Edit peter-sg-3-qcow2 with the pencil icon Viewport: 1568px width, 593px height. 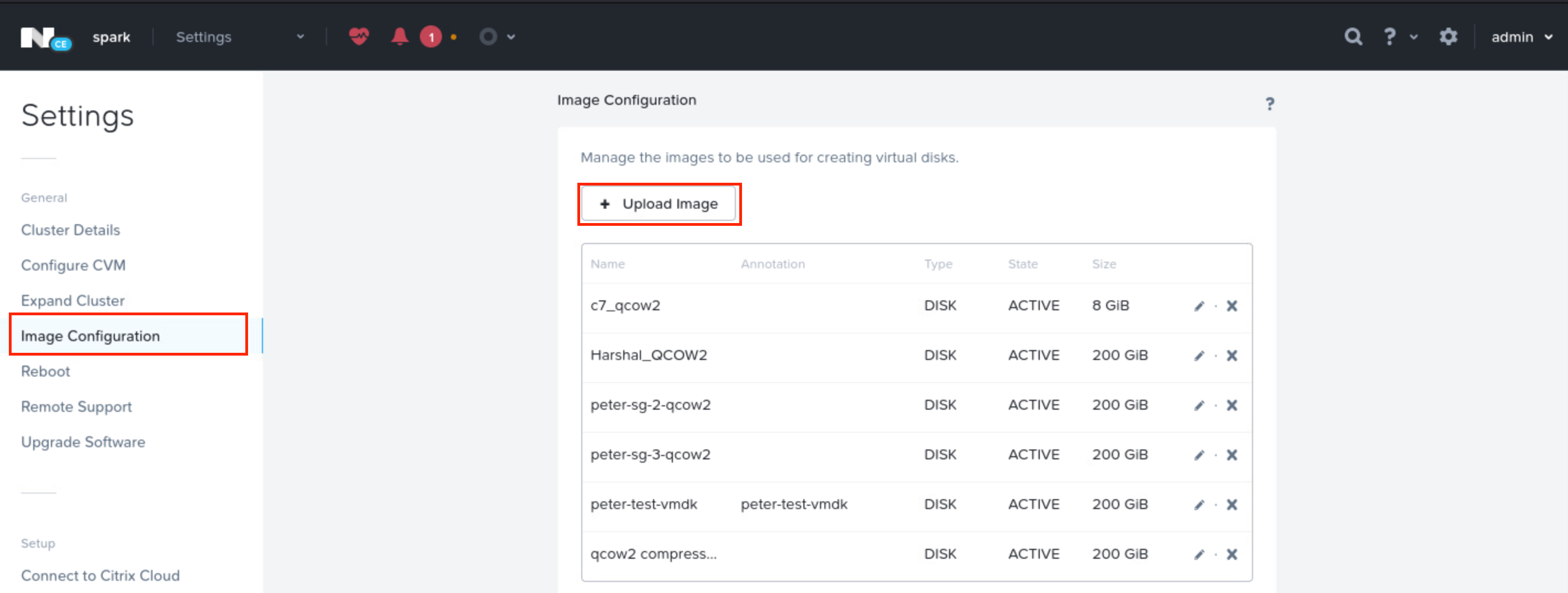[1198, 454]
